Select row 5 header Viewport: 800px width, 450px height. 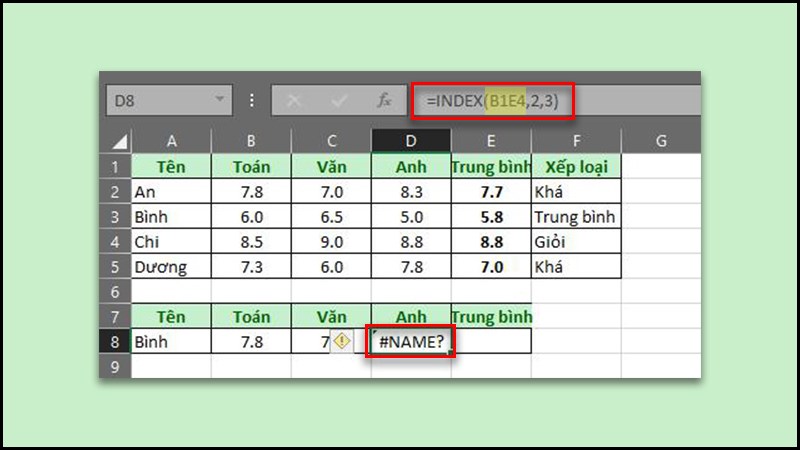coord(115,267)
